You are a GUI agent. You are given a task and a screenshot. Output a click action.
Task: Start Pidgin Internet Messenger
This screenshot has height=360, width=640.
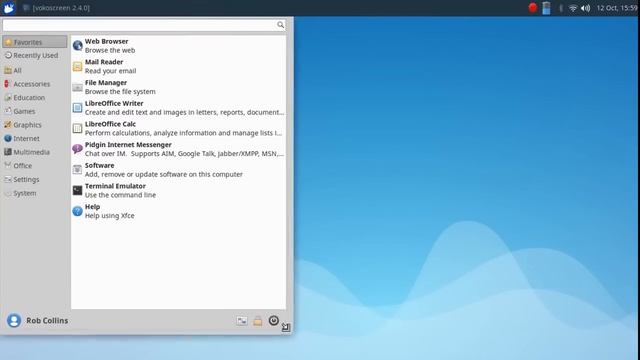coord(178,149)
